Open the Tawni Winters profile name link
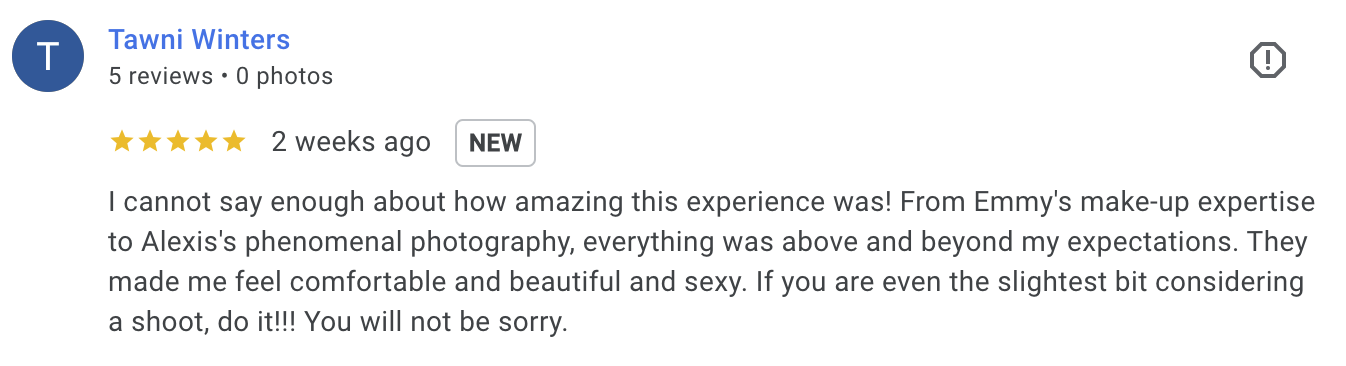 (x=199, y=40)
